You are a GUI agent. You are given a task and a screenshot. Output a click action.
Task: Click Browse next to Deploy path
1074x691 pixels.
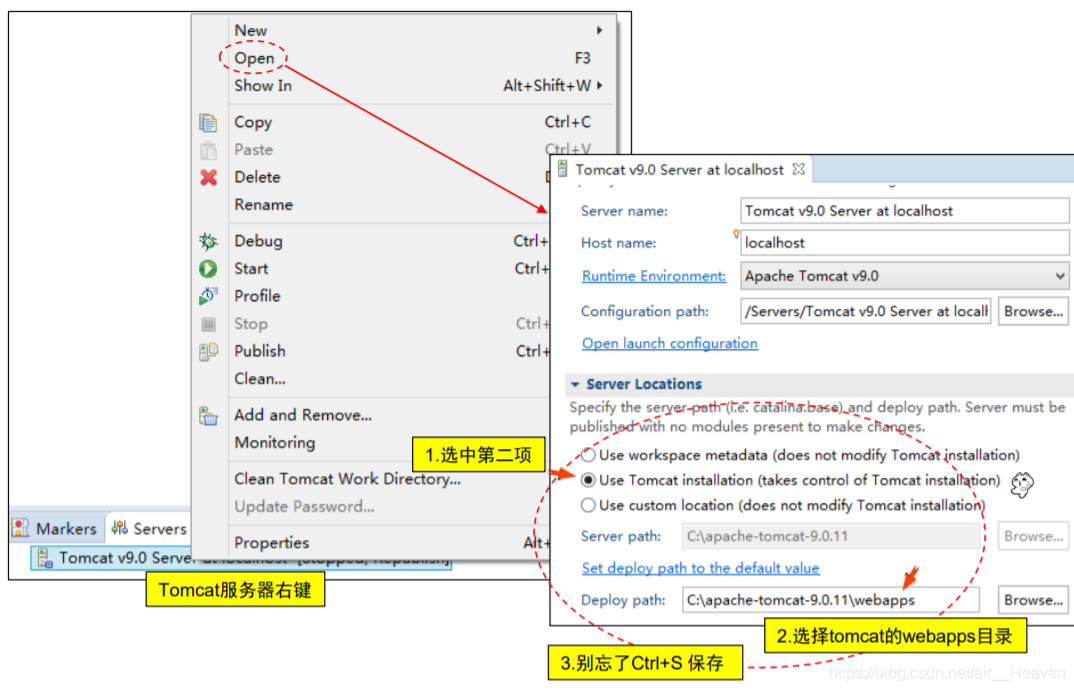tap(1033, 600)
